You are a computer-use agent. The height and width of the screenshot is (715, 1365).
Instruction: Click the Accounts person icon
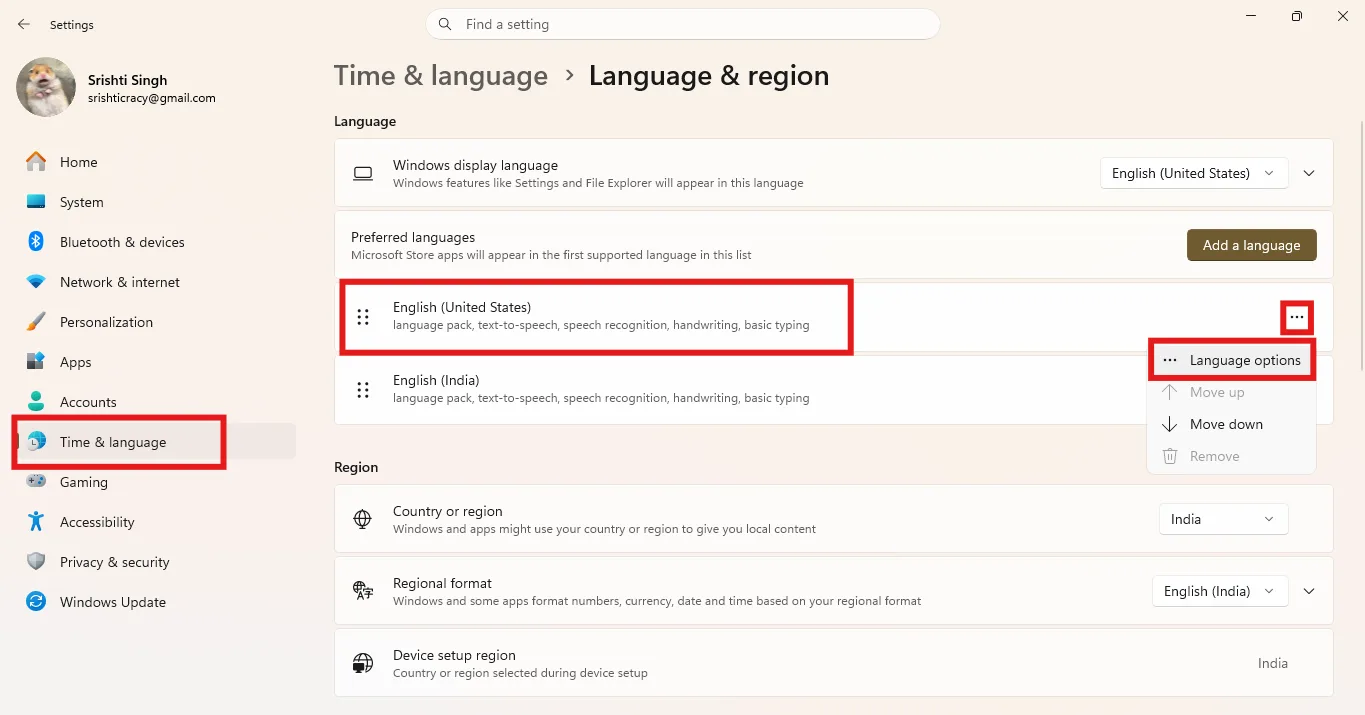coord(36,402)
